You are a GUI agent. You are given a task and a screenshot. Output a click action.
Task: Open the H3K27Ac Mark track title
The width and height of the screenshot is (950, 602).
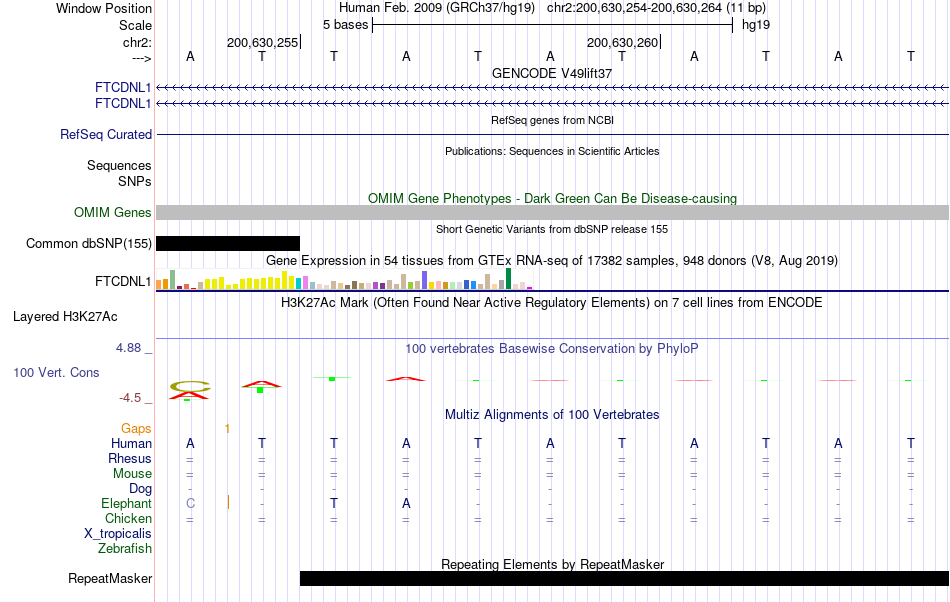552,303
